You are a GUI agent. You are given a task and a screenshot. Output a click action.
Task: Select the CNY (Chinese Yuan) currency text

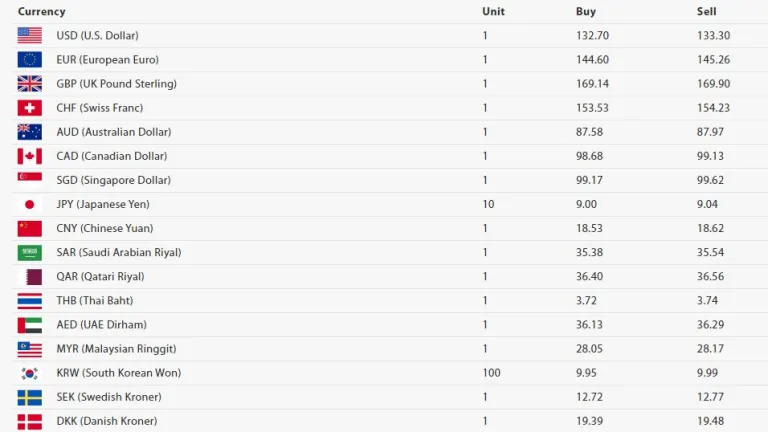106,228
